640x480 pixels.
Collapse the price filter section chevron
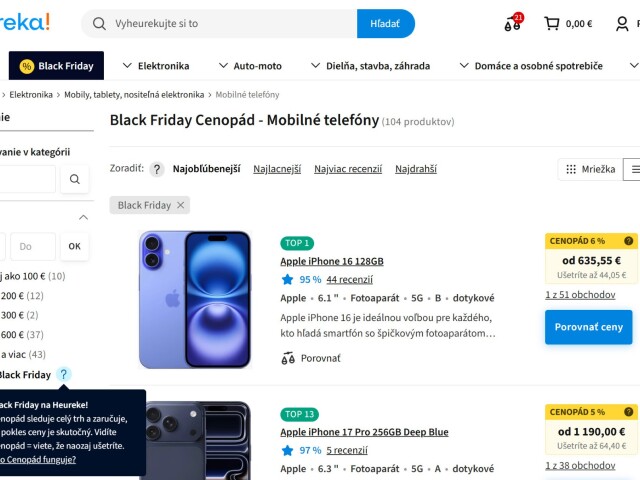coord(83,217)
